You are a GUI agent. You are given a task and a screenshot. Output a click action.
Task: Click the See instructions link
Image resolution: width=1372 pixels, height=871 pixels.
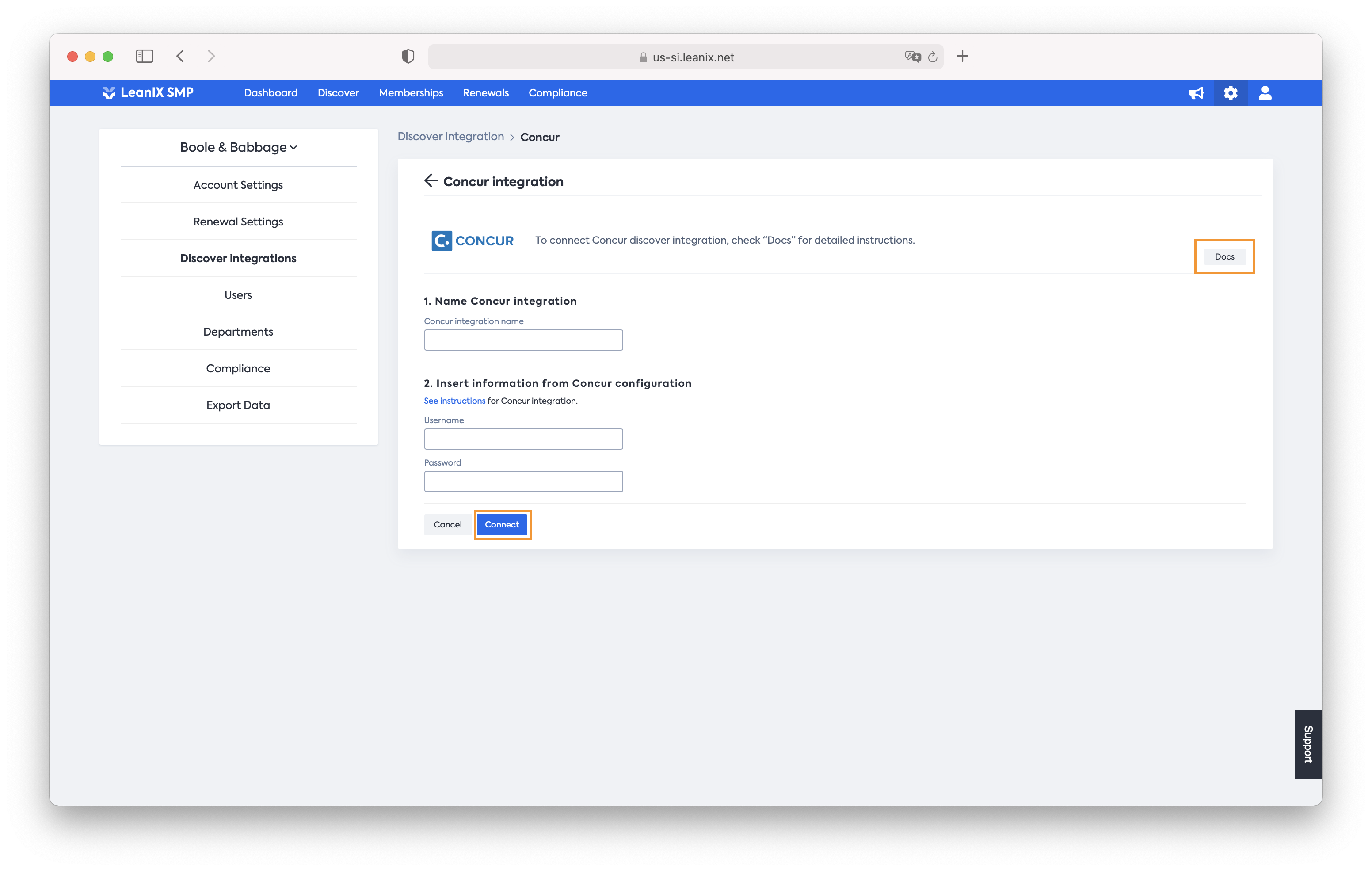455,401
